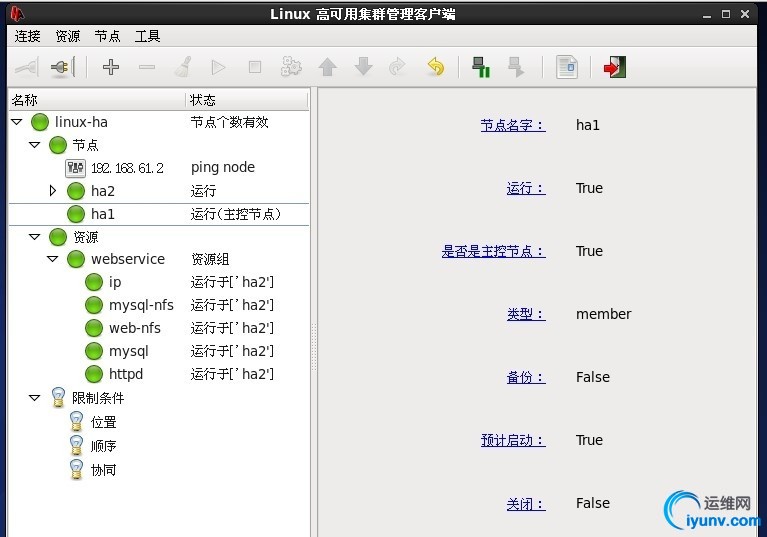Click the 运行(主控节点) status text

click(x=235, y=214)
